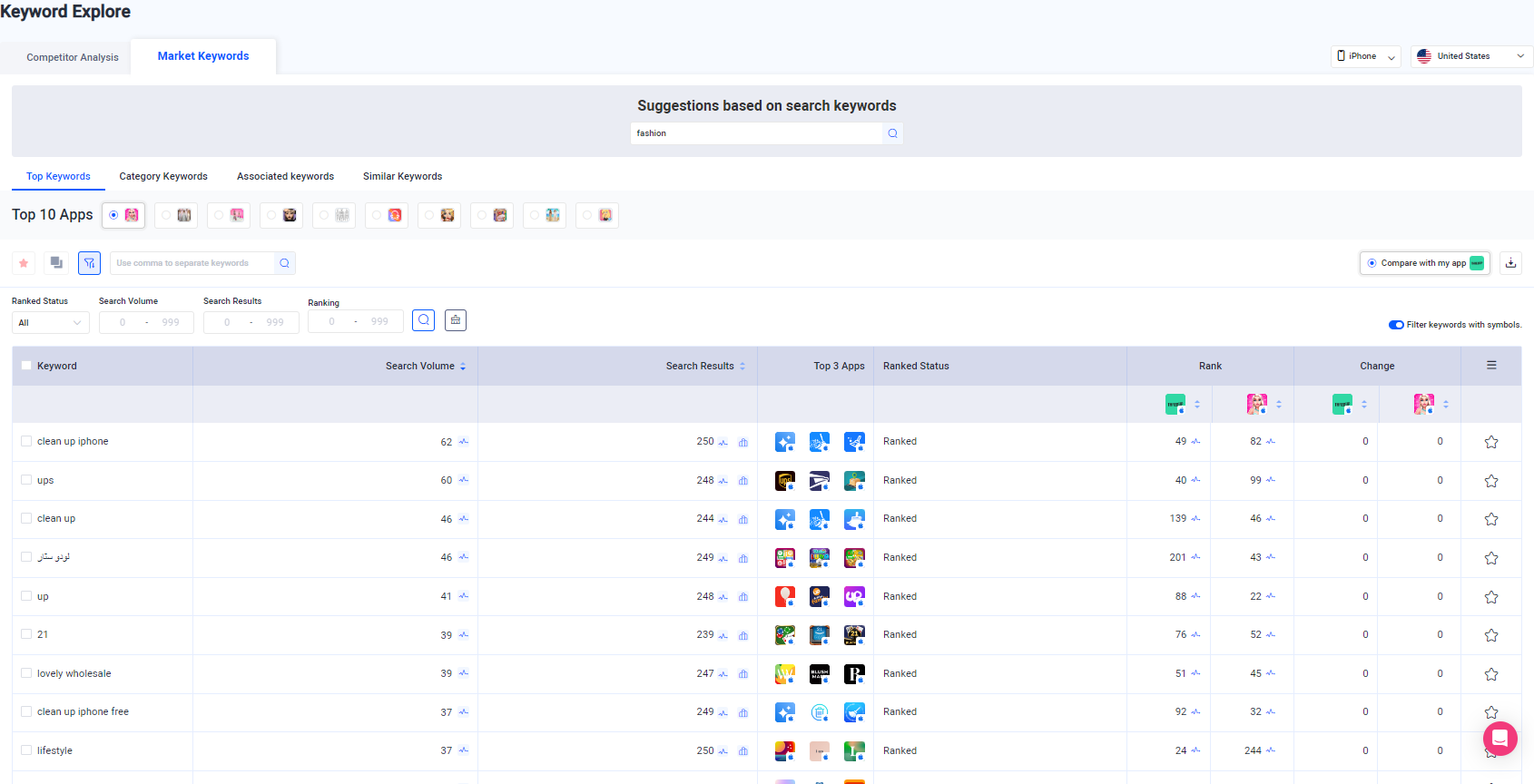1534x784 pixels.
Task: Sort by the Search Volume column arrows
Action: [463, 367]
